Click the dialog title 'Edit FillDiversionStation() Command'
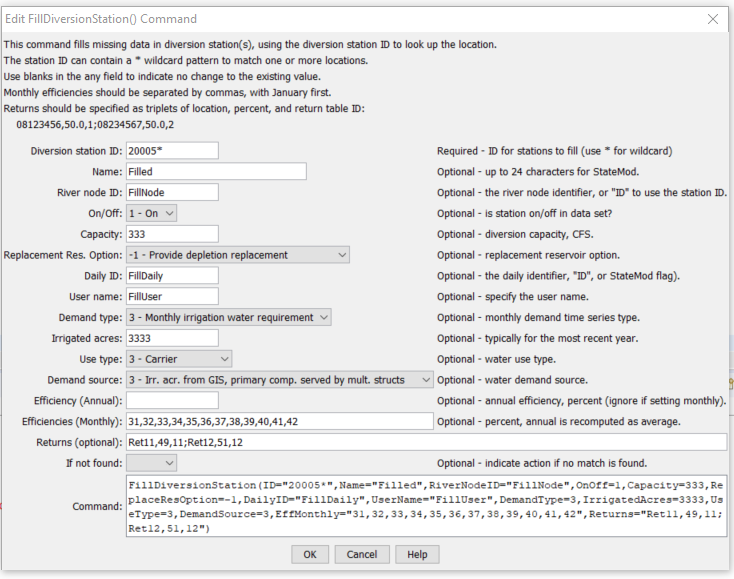Image resolution: width=734 pixels, height=579 pixels. pos(101,19)
